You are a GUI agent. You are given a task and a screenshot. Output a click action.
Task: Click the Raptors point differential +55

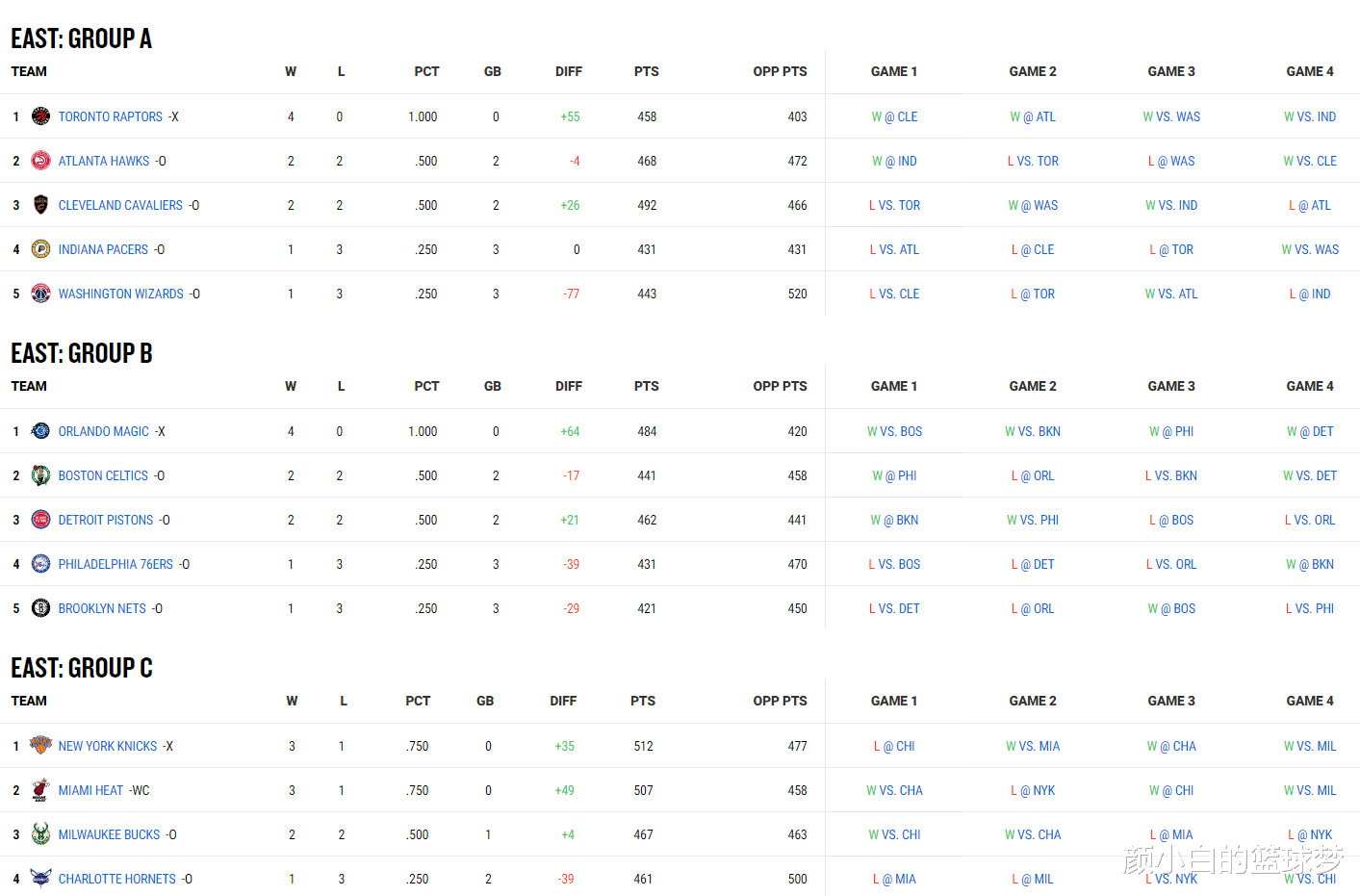[x=570, y=116]
